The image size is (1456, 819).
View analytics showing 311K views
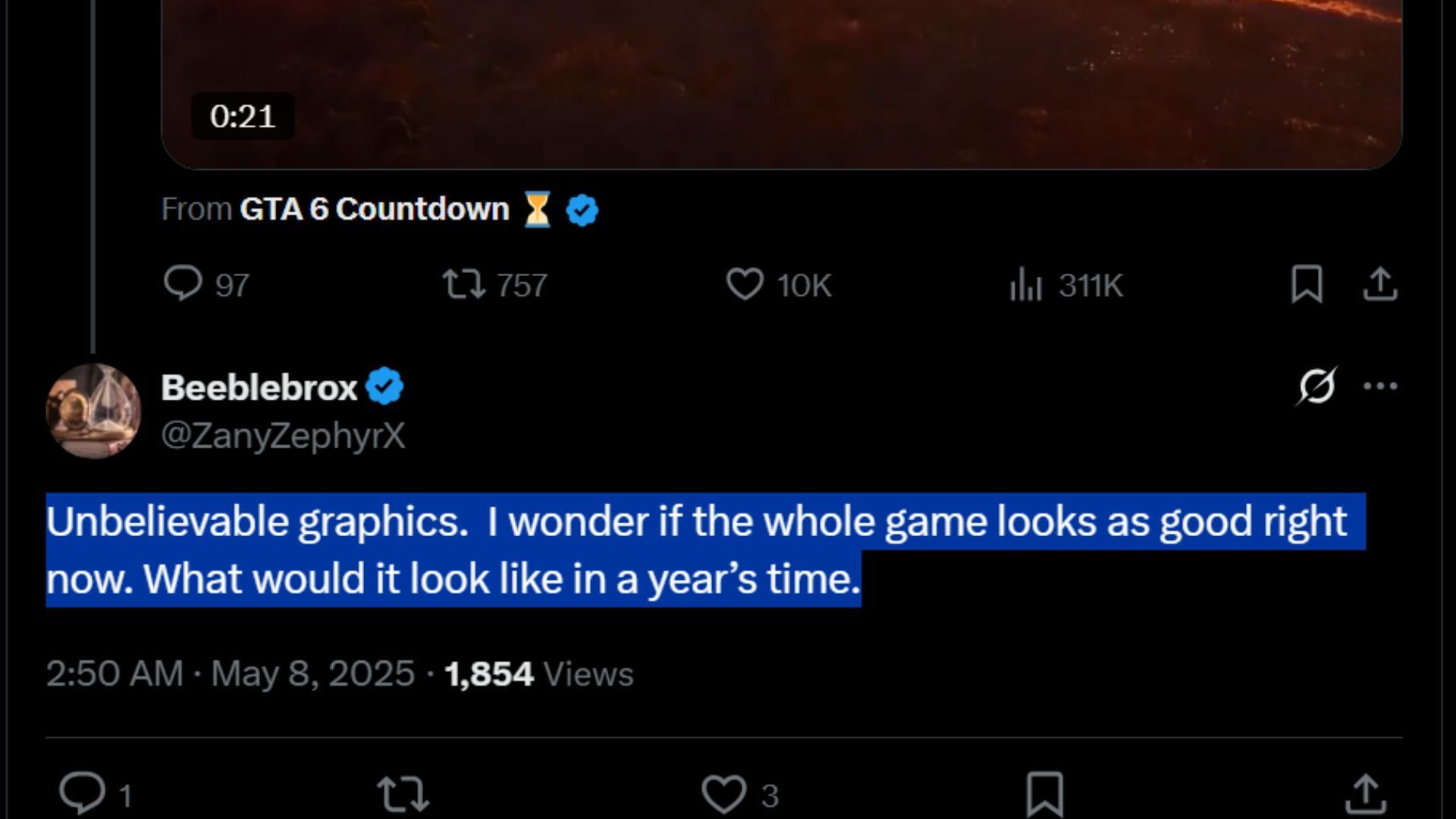[1026, 285]
